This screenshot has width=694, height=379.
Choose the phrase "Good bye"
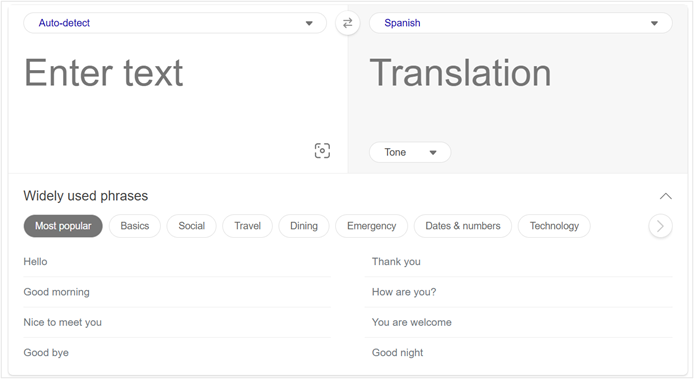(177, 352)
